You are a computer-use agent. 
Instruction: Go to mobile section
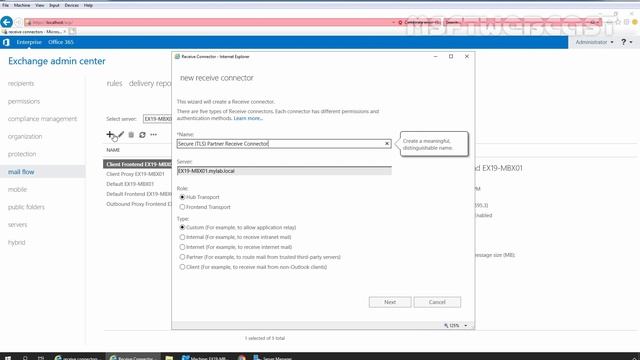tap(17, 189)
